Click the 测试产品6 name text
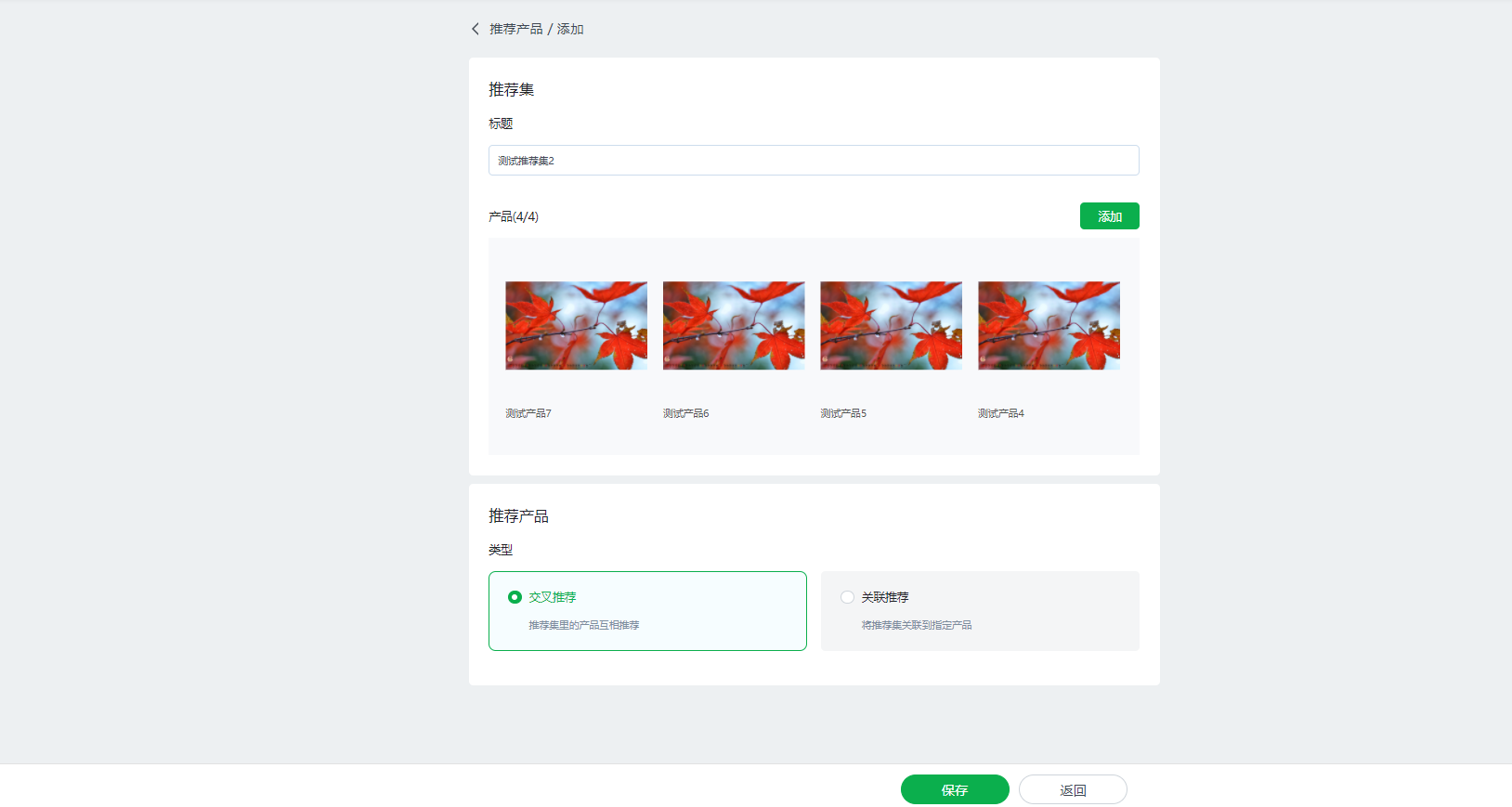 click(685, 413)
